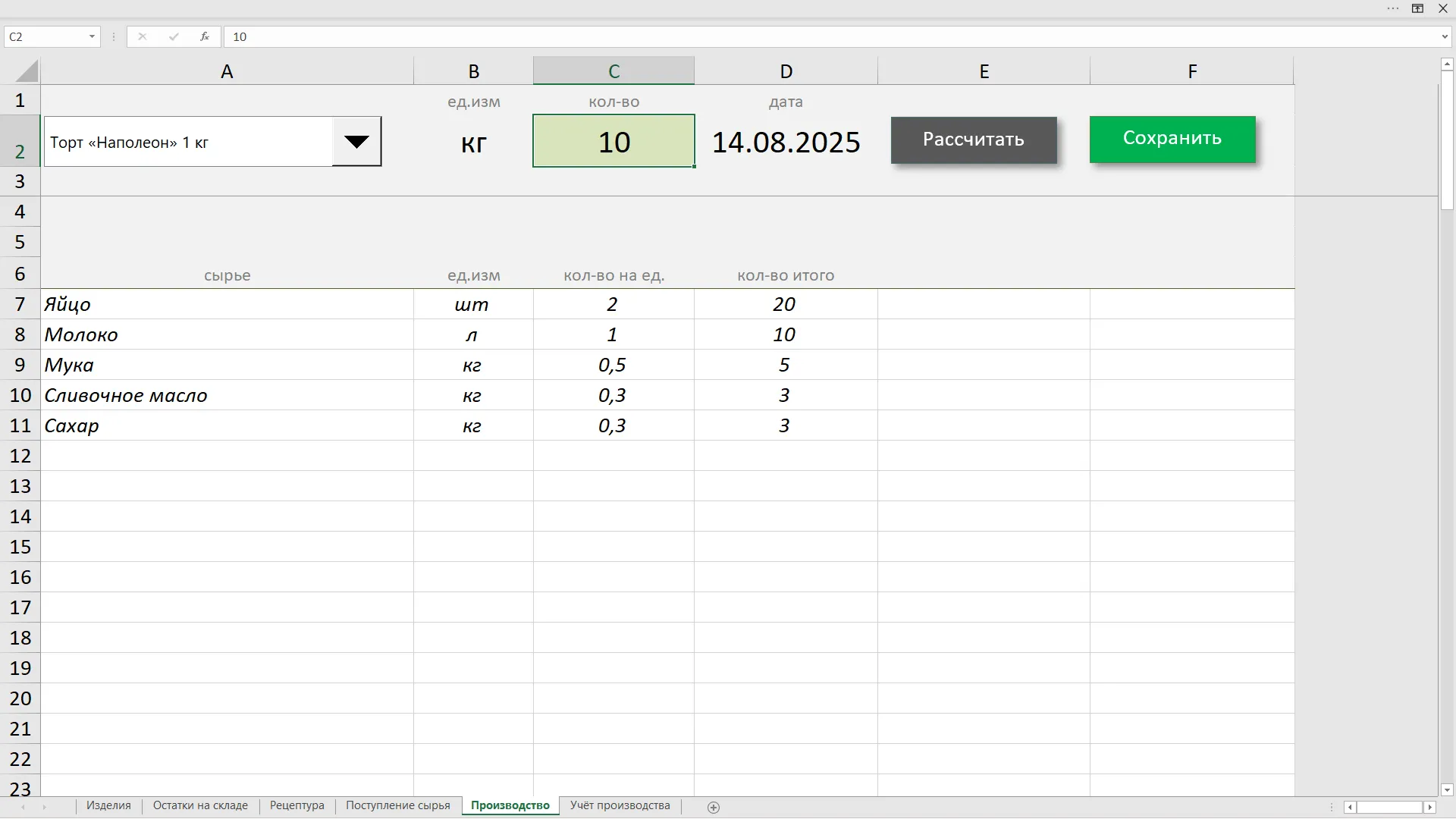Switch to the Изделия sheet tab
Viewport: 1456px width, 819px height.
pyautogui.click(x=108, y=806)
